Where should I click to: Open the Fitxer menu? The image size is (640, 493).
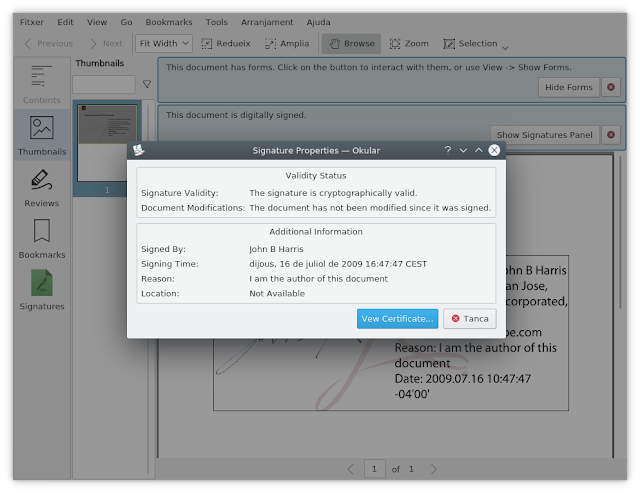[31, 22]
